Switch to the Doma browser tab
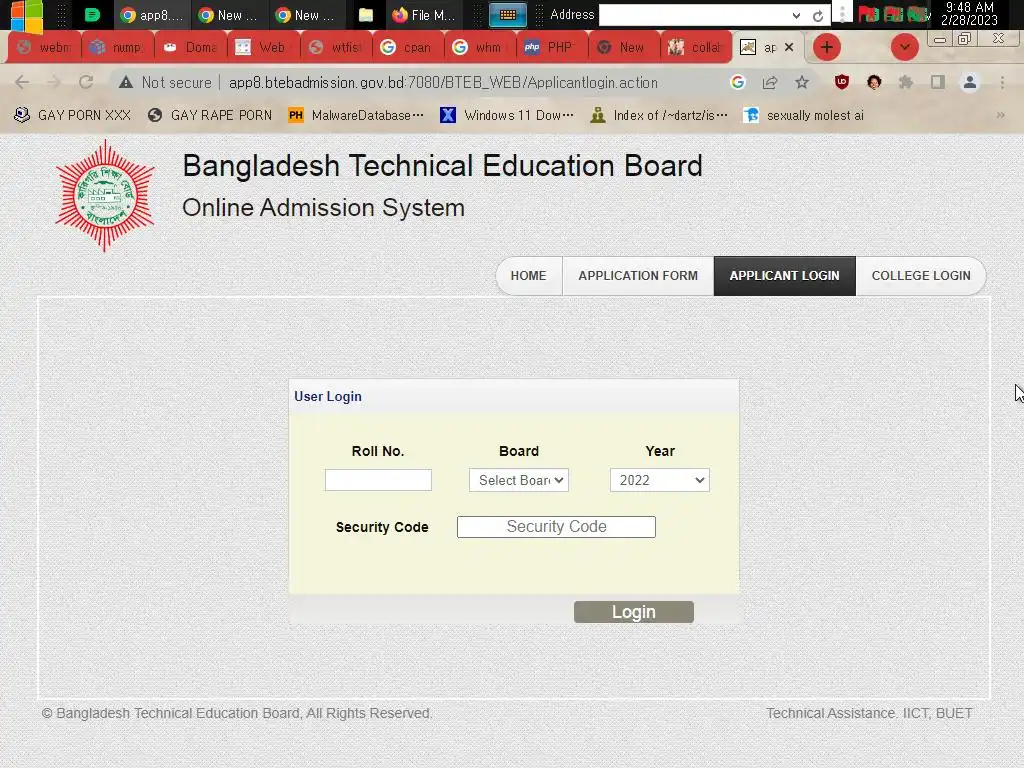This screenshot has width=1024, height=768. point(189,47)
